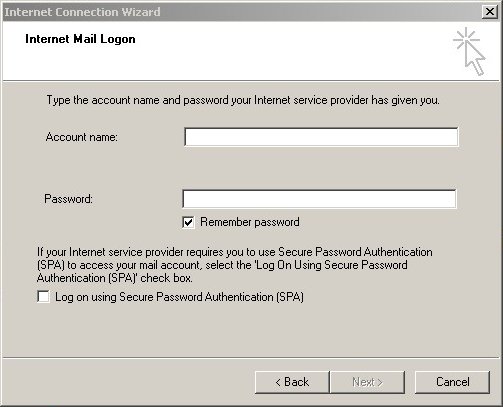Click the instruction text about Internet service provider
The image size is (503, 407).
click(x=243, y=100)
